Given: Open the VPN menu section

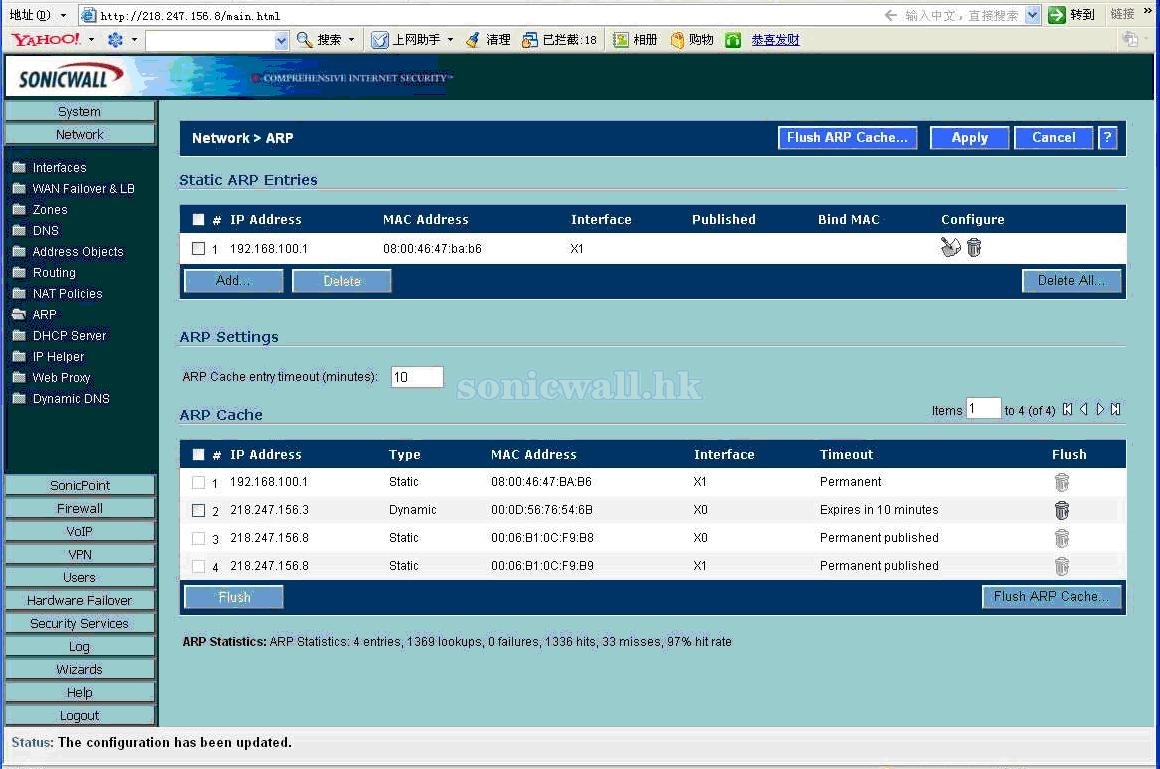Looking at the screenshot, I should pyautogui.click(x=80, y=554).
